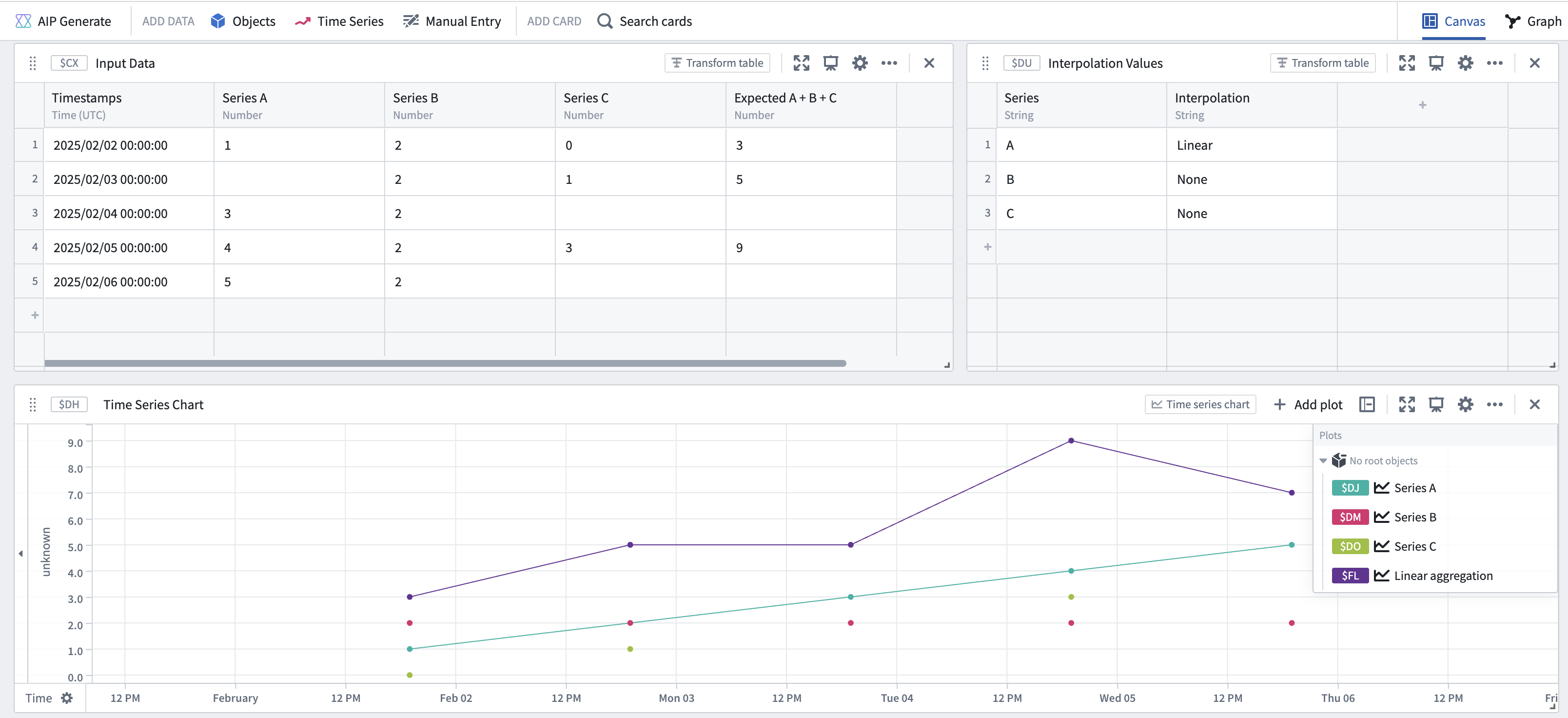Click the $DO Series C color badge

(1350, 546)
